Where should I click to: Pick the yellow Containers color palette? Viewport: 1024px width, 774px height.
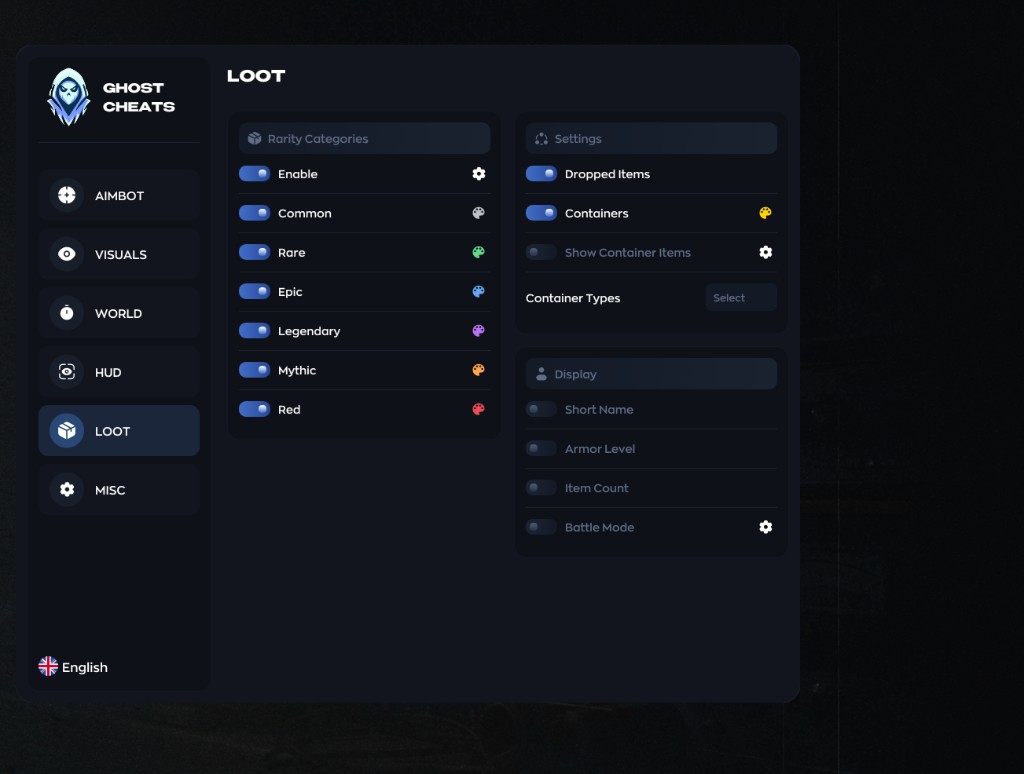(x=765, y=213)
